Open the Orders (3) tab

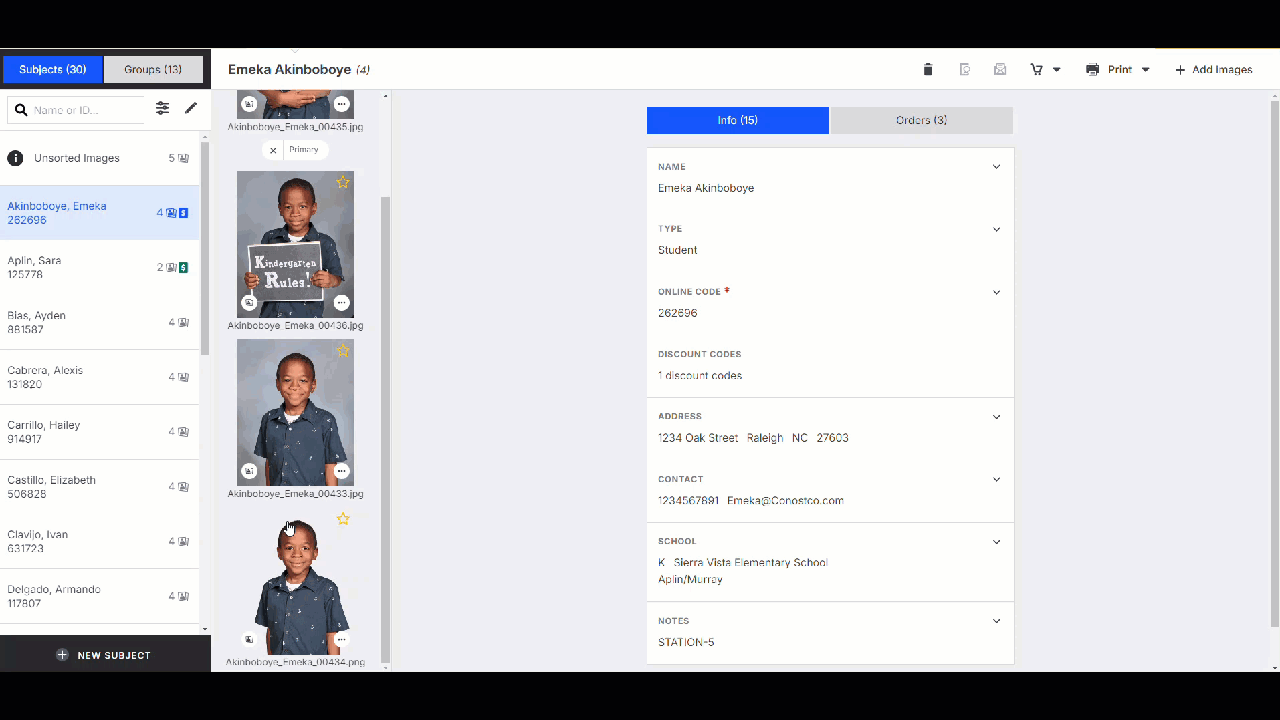[x=922, y=120]
